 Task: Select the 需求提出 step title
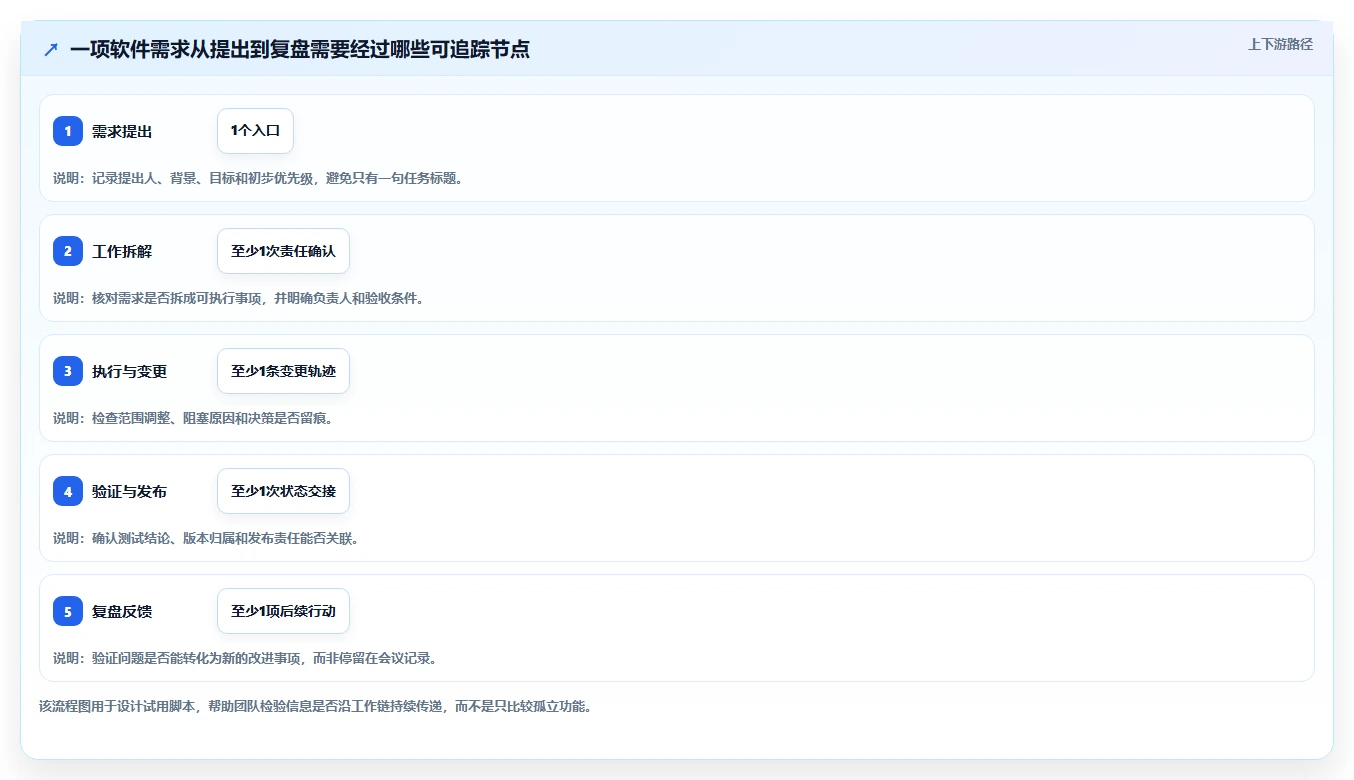click(x=122, y=131)
